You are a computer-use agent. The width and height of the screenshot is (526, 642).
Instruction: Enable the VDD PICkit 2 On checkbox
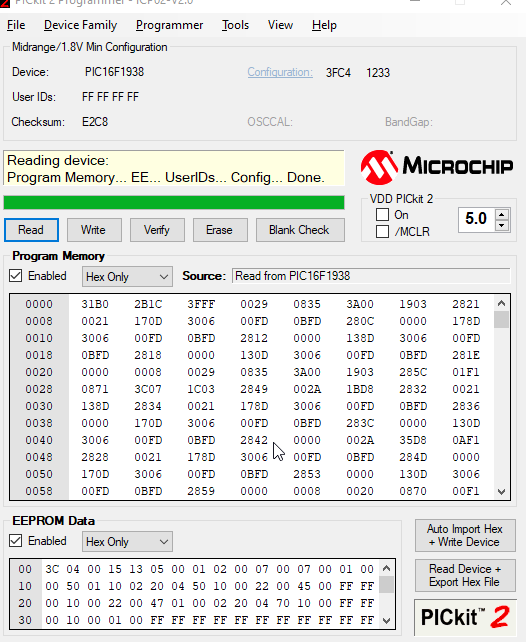[x=382, y=215]
